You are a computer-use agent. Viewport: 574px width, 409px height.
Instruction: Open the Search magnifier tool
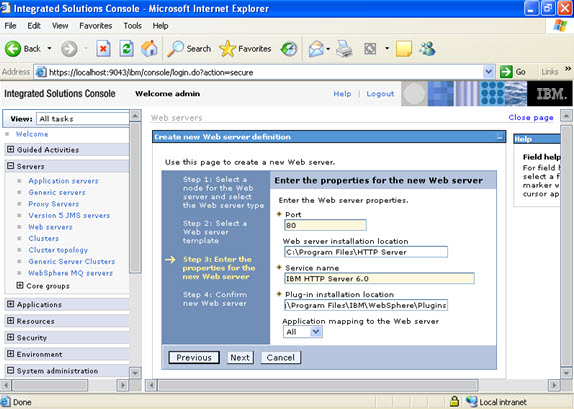175,49
